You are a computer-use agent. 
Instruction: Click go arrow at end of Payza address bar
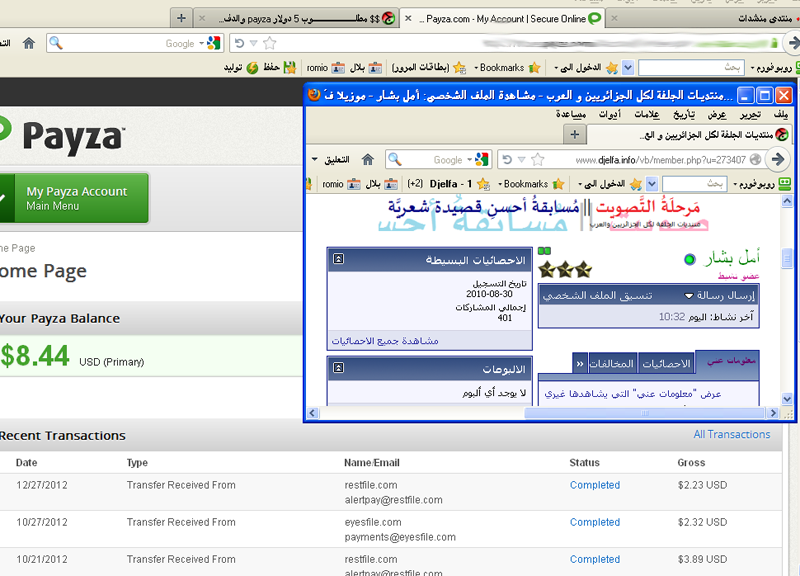(793, 43)
